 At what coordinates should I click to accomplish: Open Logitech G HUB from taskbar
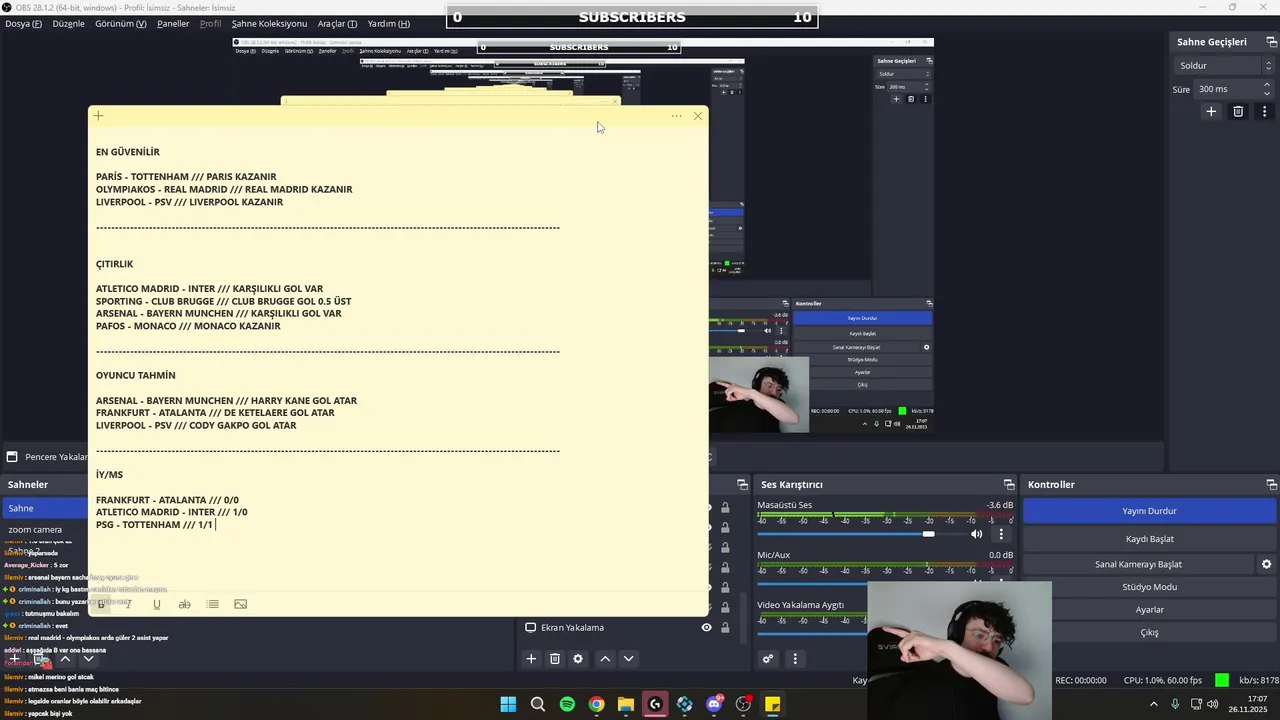point(655,704)
